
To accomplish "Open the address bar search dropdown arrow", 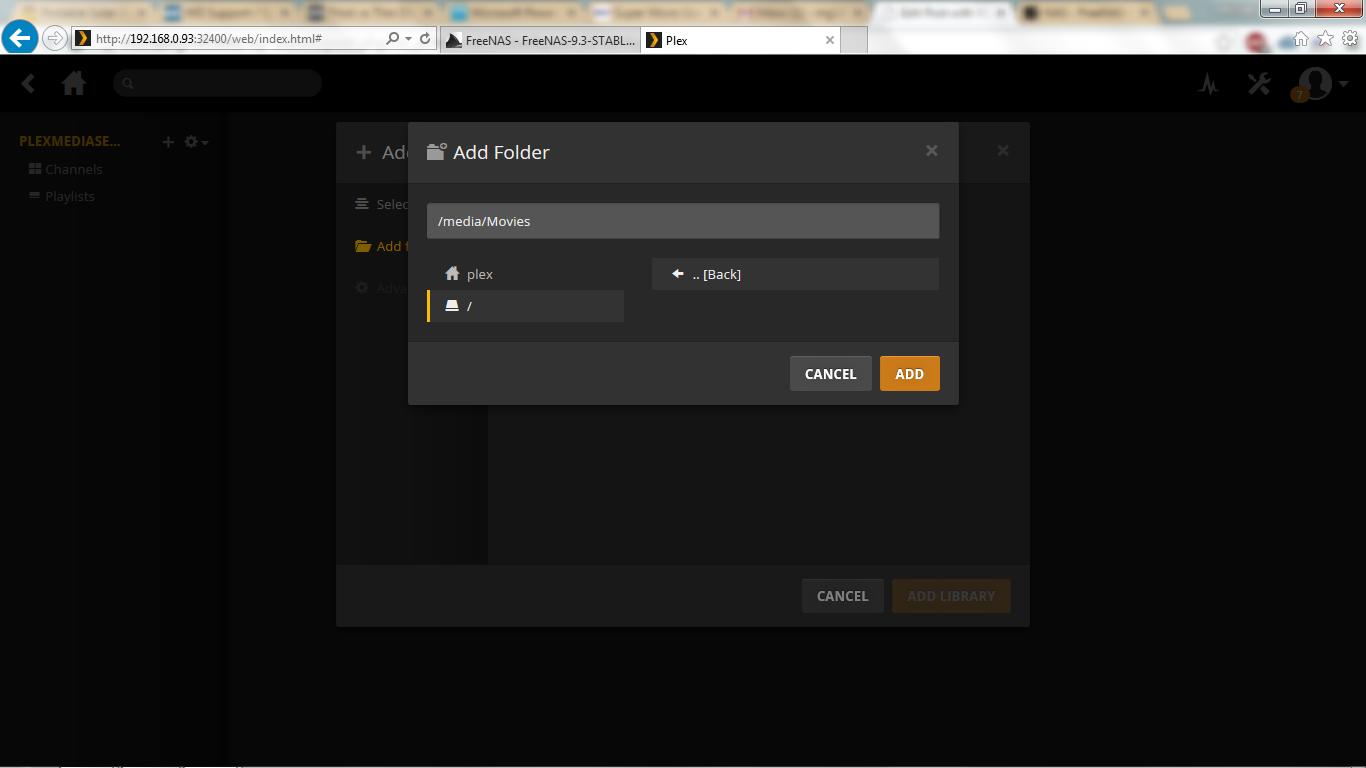I will coord(408,39).
